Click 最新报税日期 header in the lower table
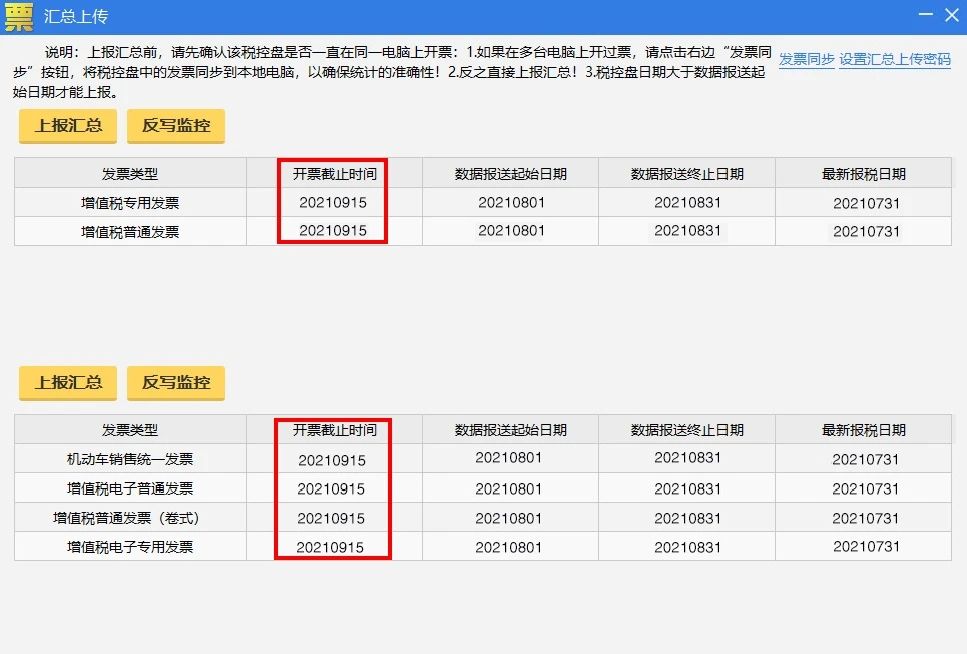Screen dimensions: 967x654 865,430
